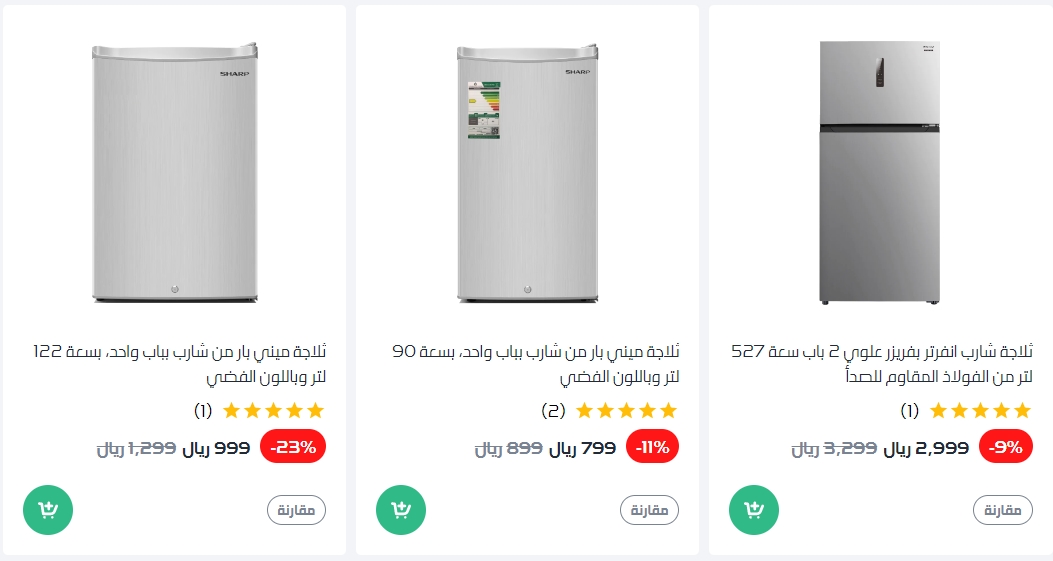Open the 122 liter mini bar product image

coord(175,173)
